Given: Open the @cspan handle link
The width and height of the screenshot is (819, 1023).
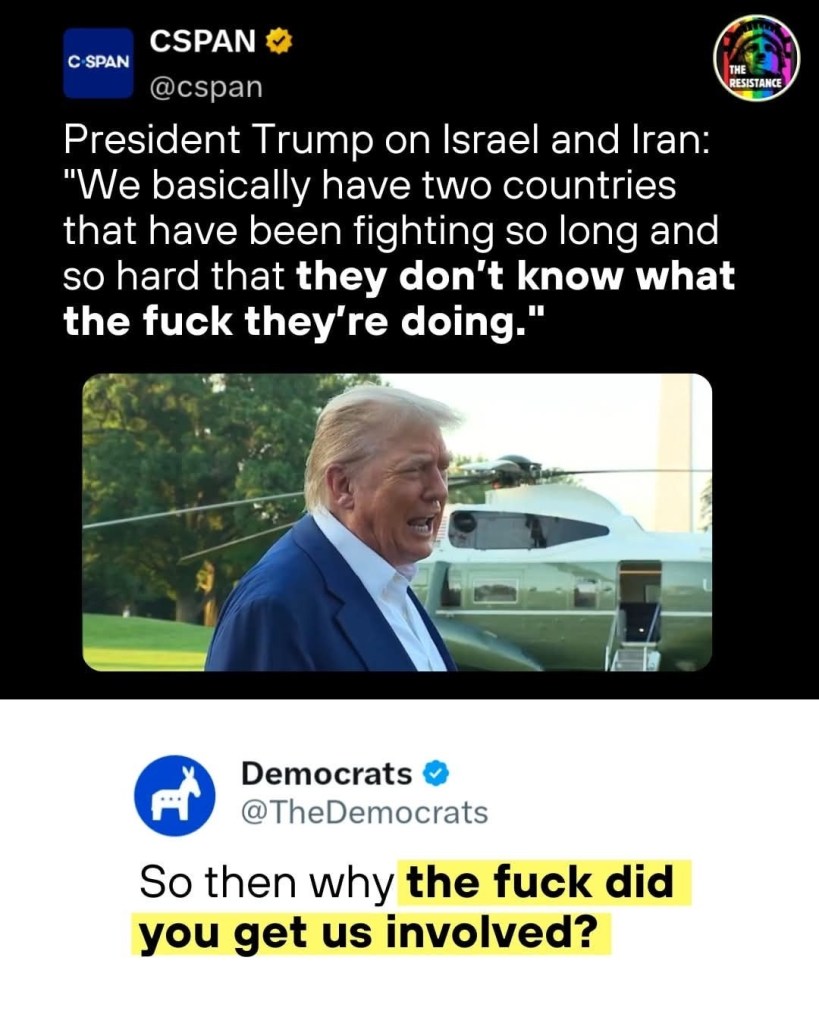Looking at the screenshot, I should pyautogui.click(x=206, y=87).
